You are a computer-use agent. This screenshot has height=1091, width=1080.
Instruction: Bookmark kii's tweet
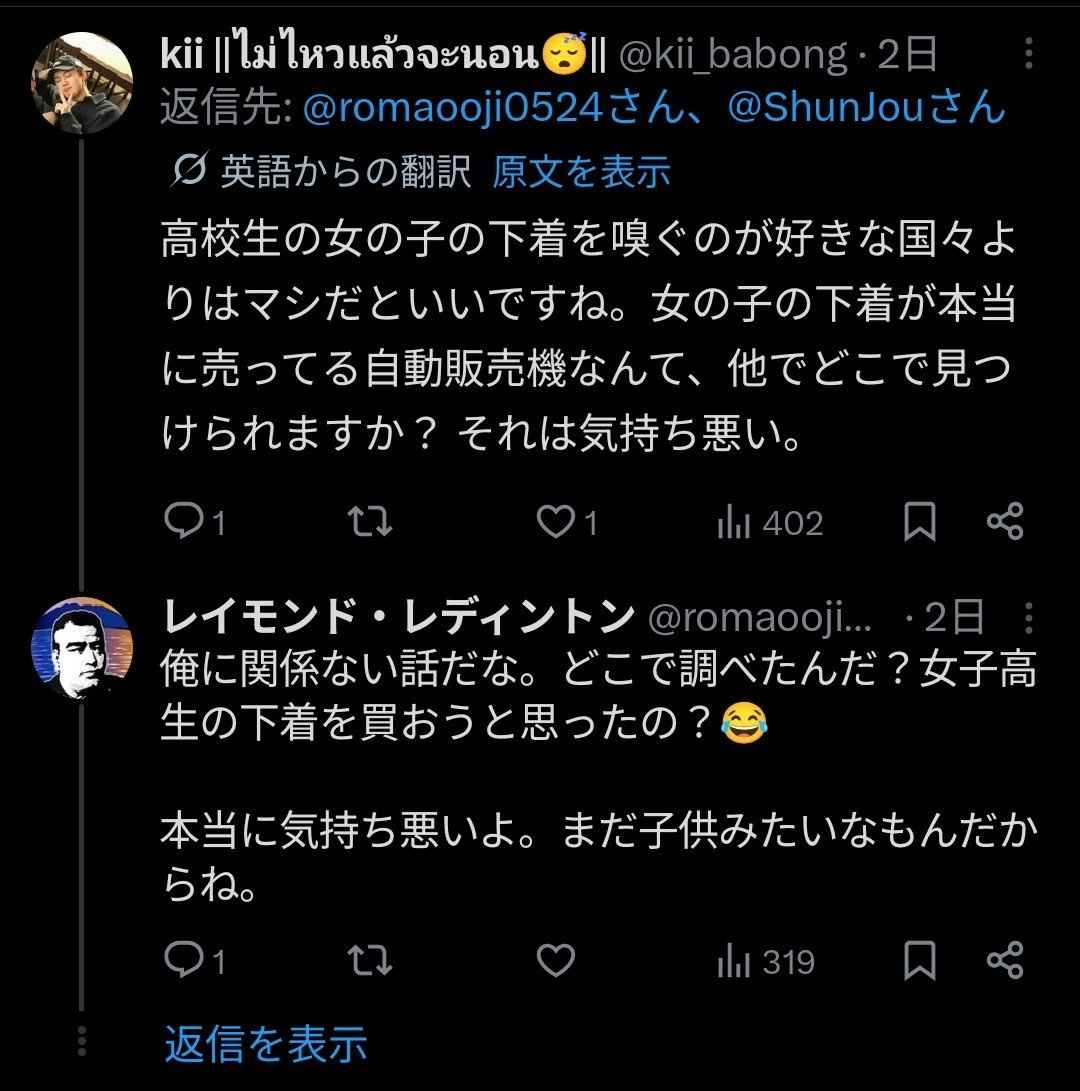[919, 522]
